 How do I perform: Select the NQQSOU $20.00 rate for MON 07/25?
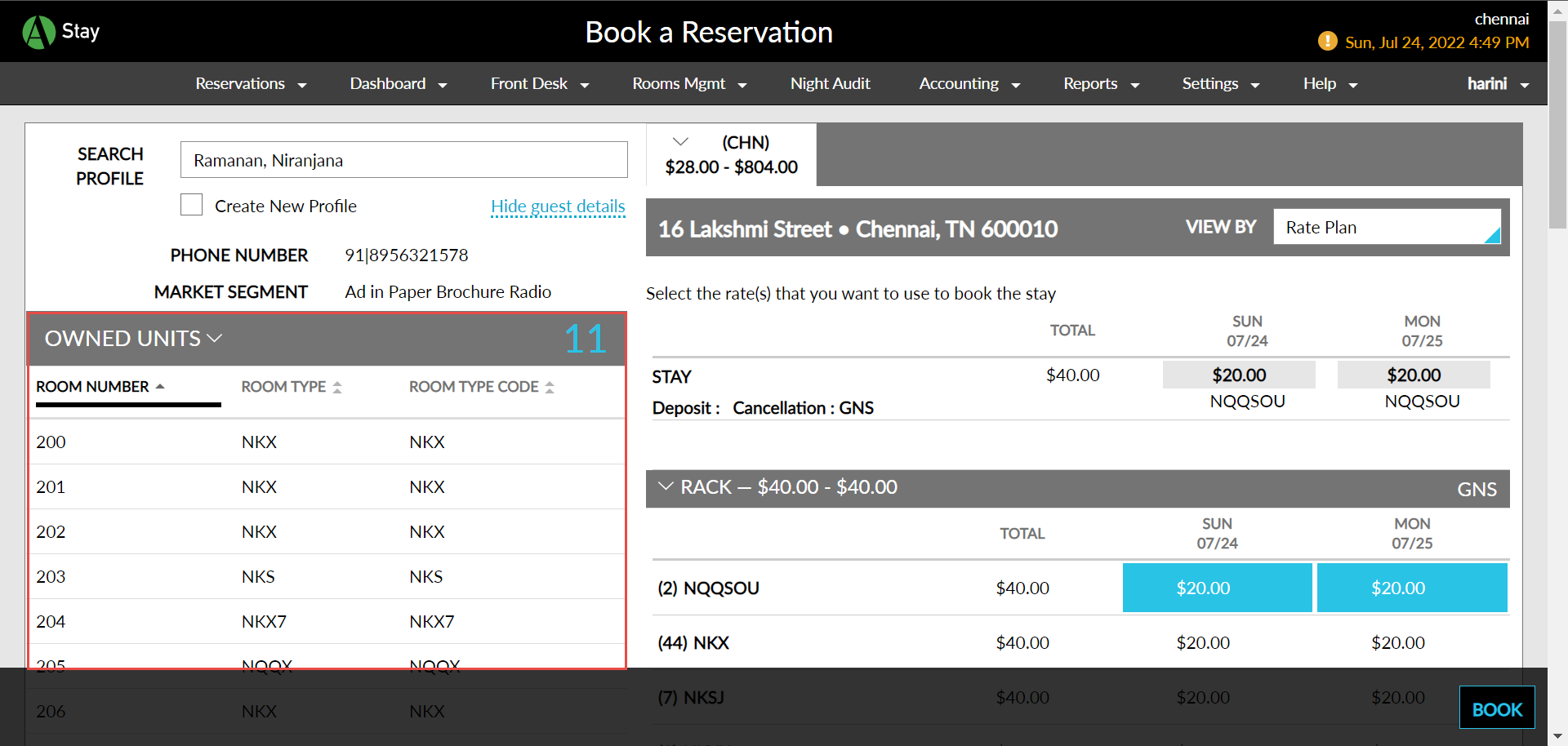click(x=1412, y=588)
